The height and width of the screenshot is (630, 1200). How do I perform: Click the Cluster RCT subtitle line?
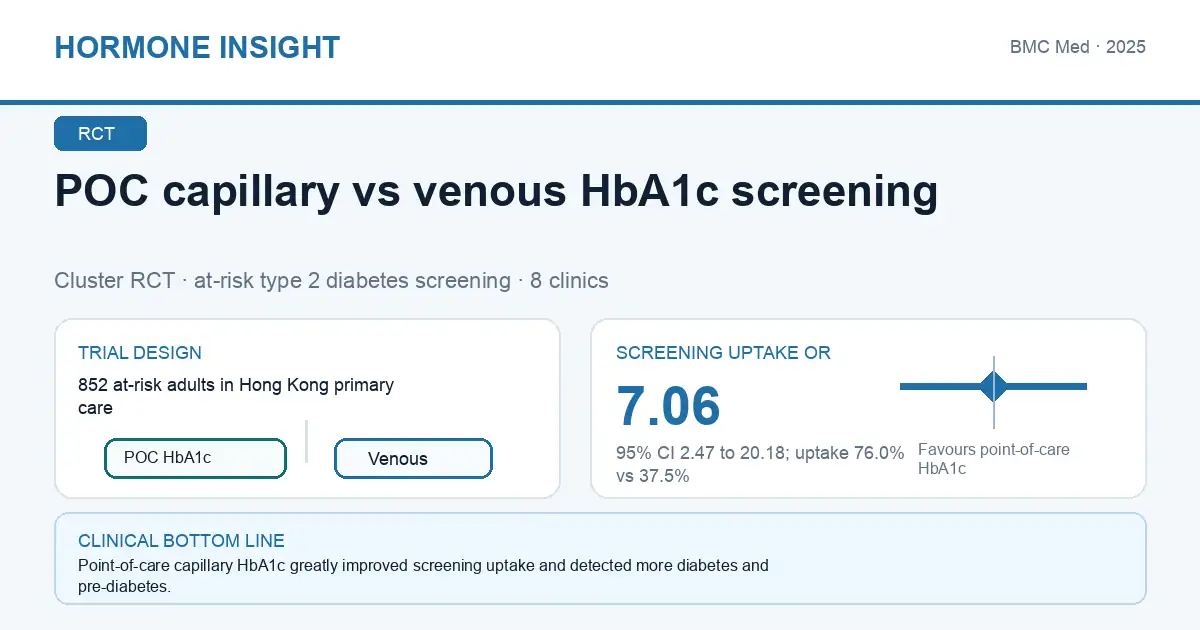coord(331,280)
